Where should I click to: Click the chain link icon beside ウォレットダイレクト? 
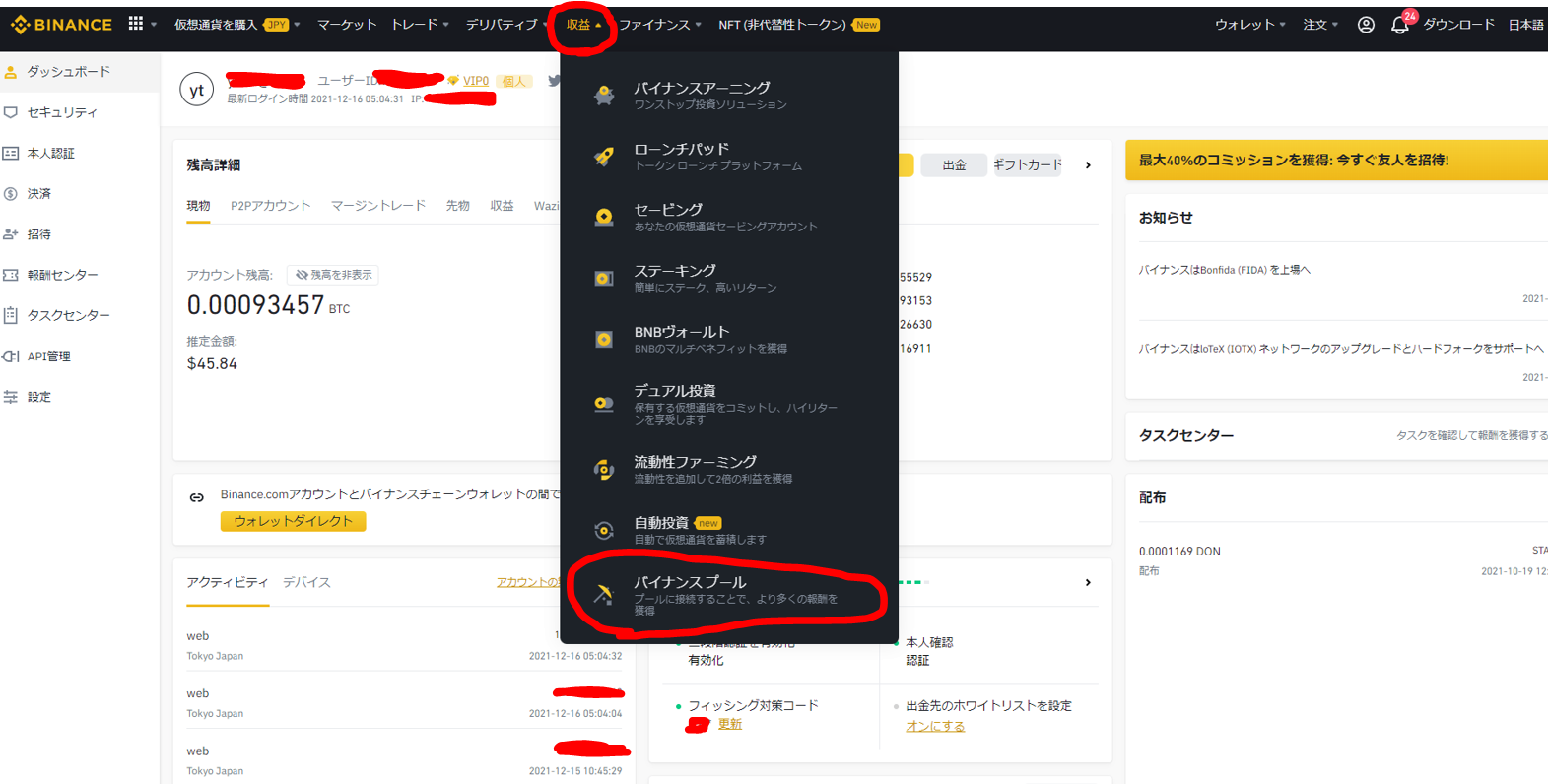[197, 497]
